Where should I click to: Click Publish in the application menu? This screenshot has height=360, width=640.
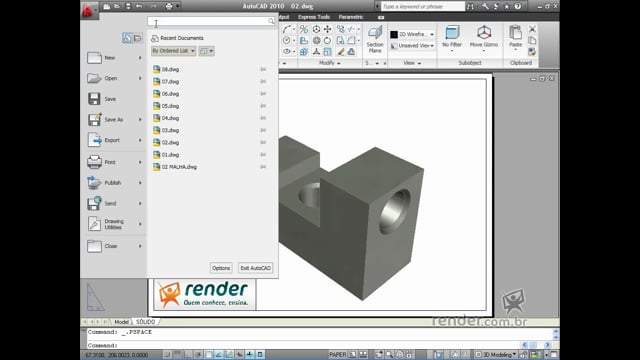(114, 183)
